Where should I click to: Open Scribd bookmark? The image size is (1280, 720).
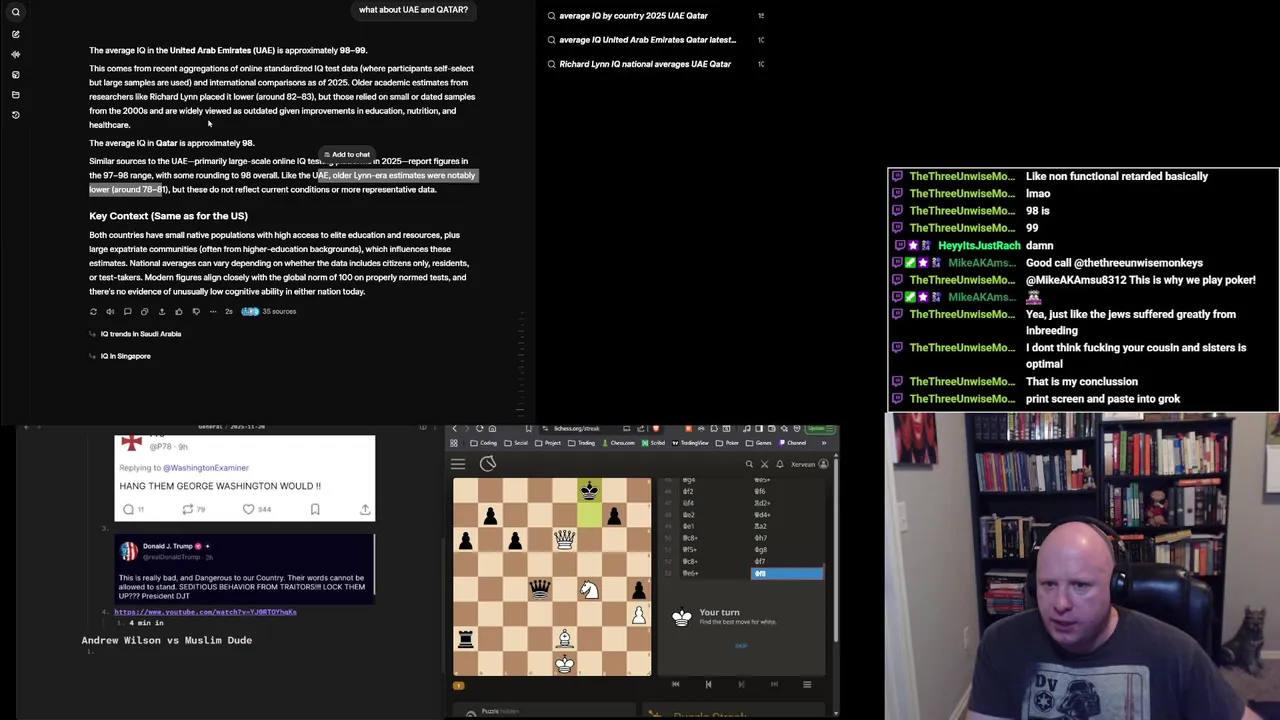[653, 443]
